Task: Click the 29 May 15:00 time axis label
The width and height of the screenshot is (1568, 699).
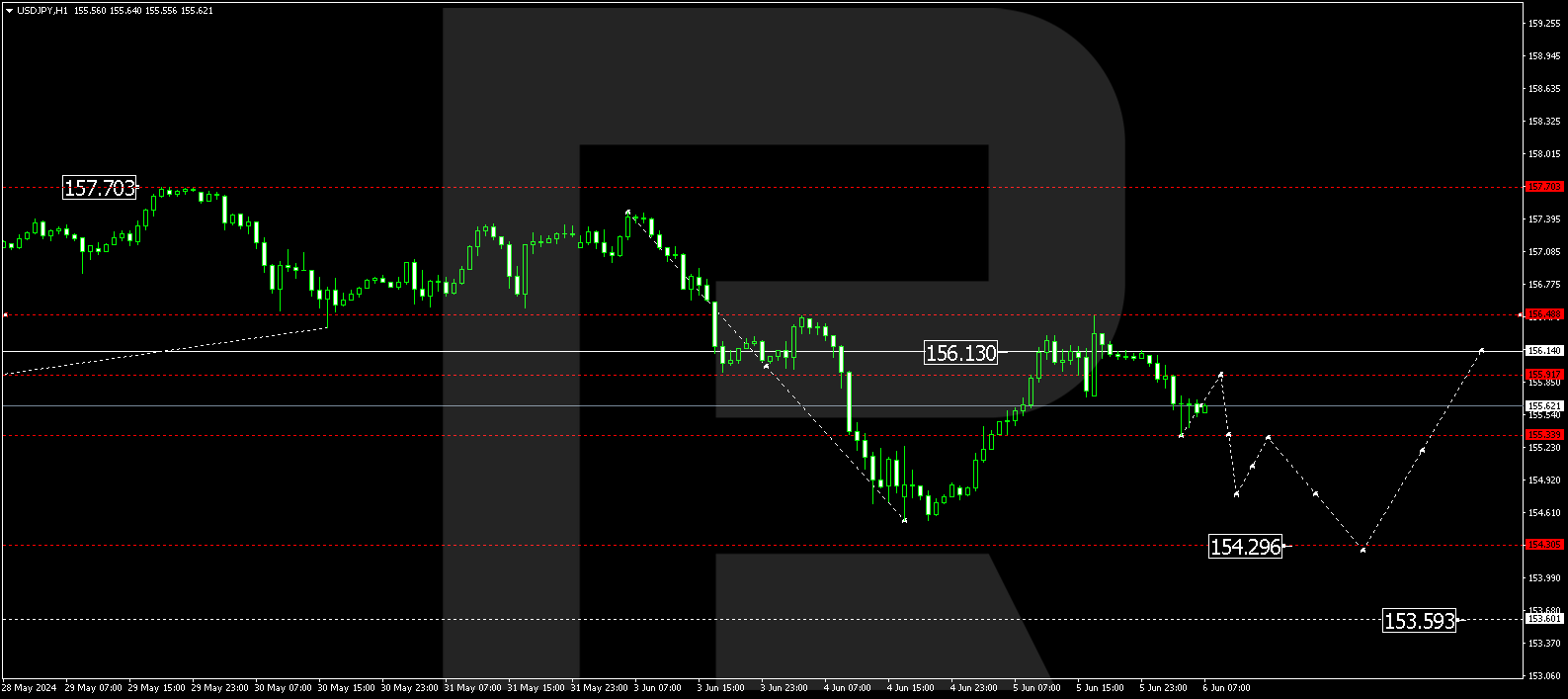Action: 156,688
